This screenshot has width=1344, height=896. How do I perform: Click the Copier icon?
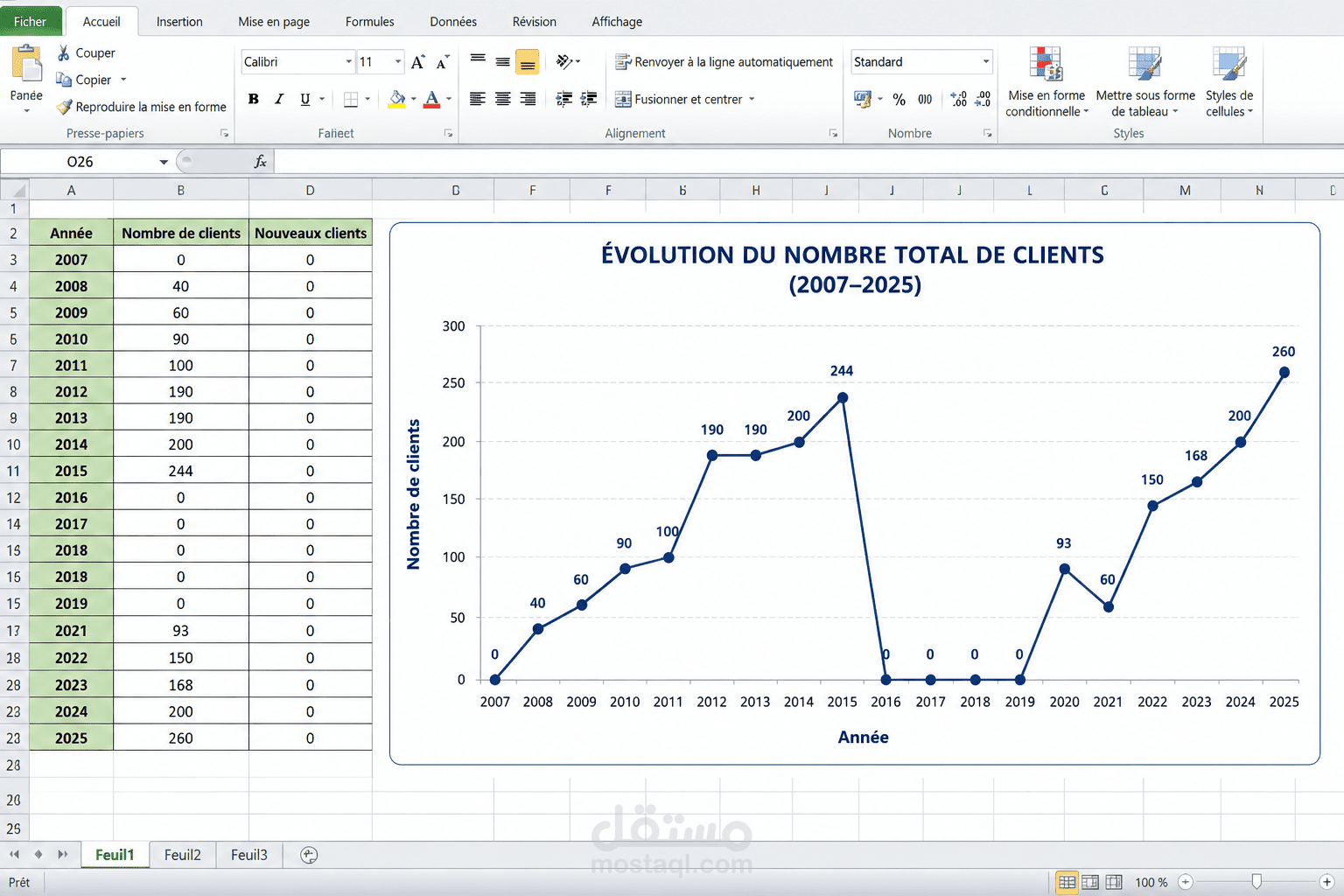click(x=63, y=80)
